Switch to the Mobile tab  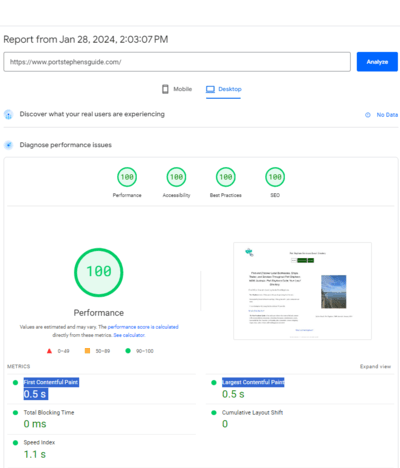[x=177, y=89]
